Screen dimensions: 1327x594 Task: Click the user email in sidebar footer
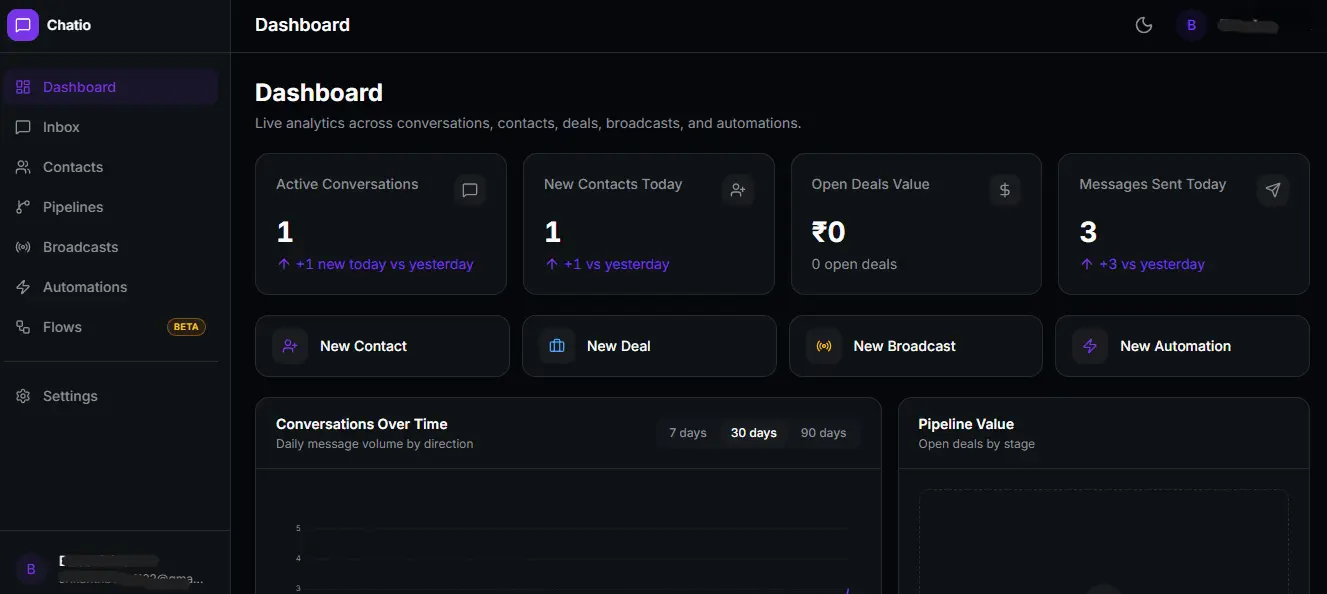click(130, 579)
